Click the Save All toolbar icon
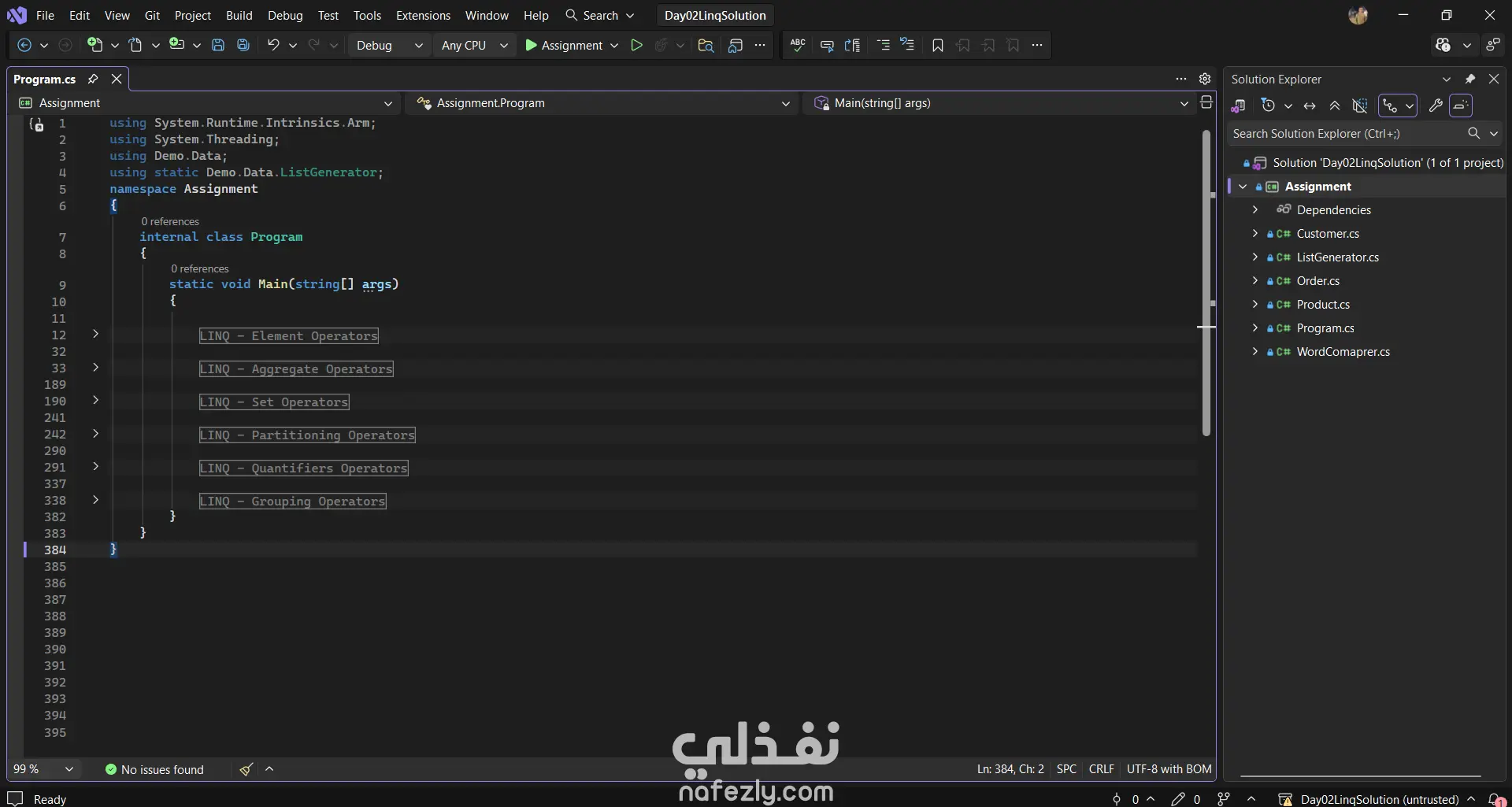The width and height of the screenshot is (1512, 807). 243,46
